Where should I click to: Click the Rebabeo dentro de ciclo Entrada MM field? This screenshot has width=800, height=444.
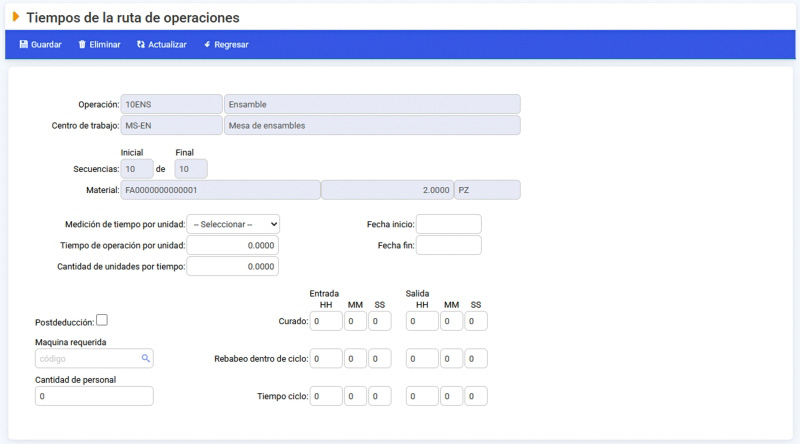(x=355, y=358)
